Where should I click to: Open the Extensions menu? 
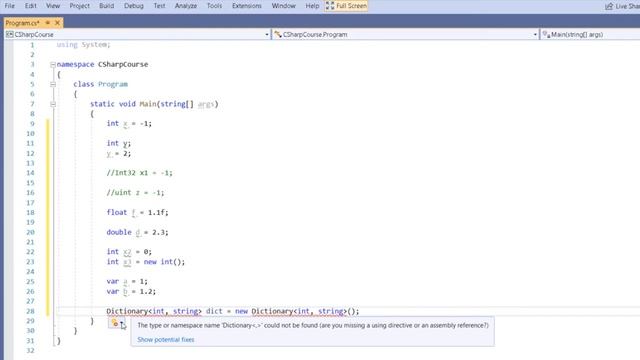coord(247,6)
